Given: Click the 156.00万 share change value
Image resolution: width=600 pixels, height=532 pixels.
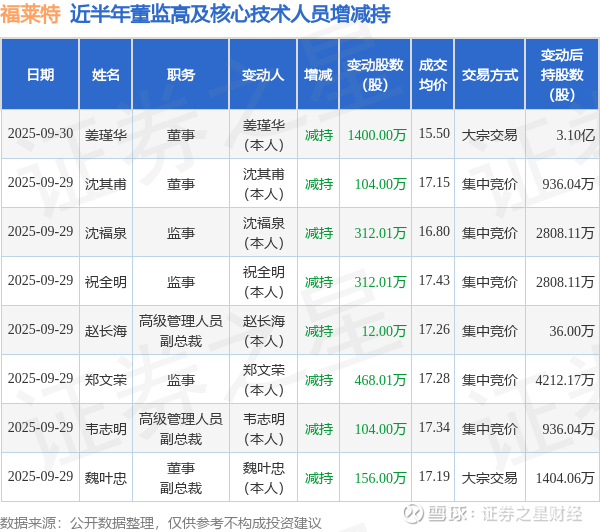Looking at the screenshot, I should (380, 478).
